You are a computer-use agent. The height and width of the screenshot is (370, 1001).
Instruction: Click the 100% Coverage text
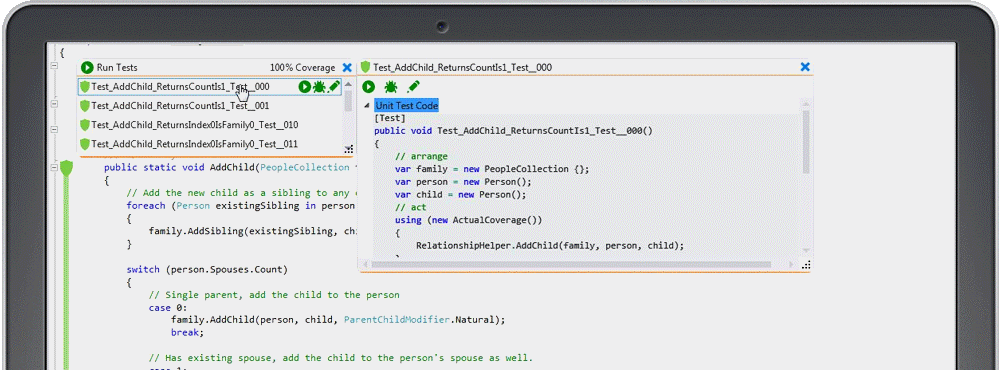(x=302, y=68)
